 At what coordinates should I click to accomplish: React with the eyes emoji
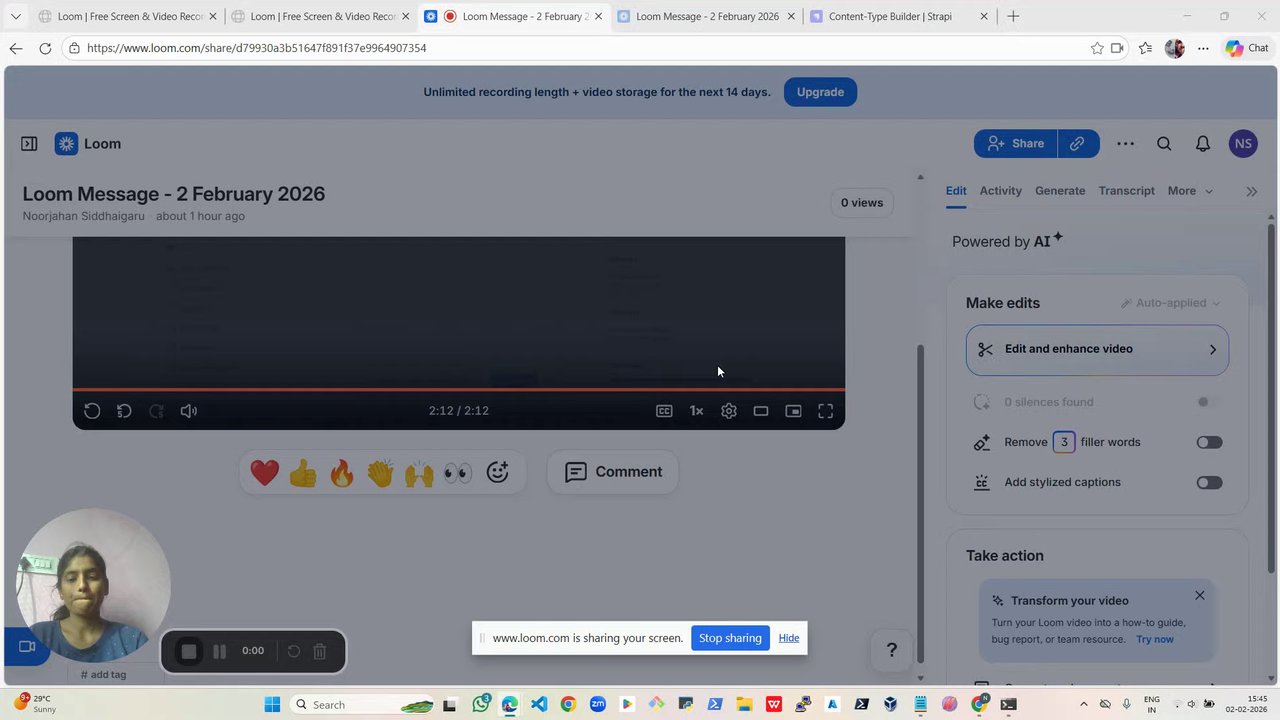(458, 472)
